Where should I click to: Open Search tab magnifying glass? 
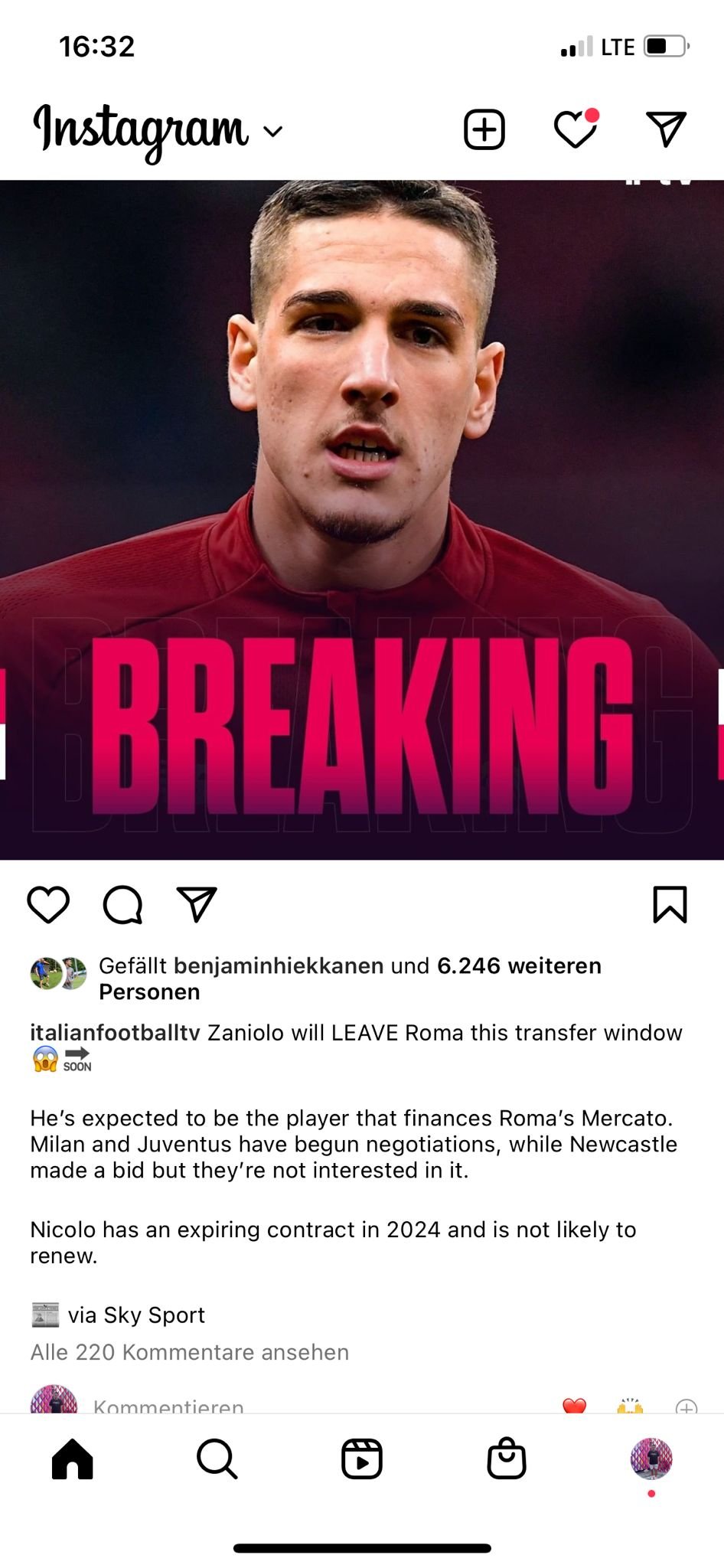pos(217,1459)
